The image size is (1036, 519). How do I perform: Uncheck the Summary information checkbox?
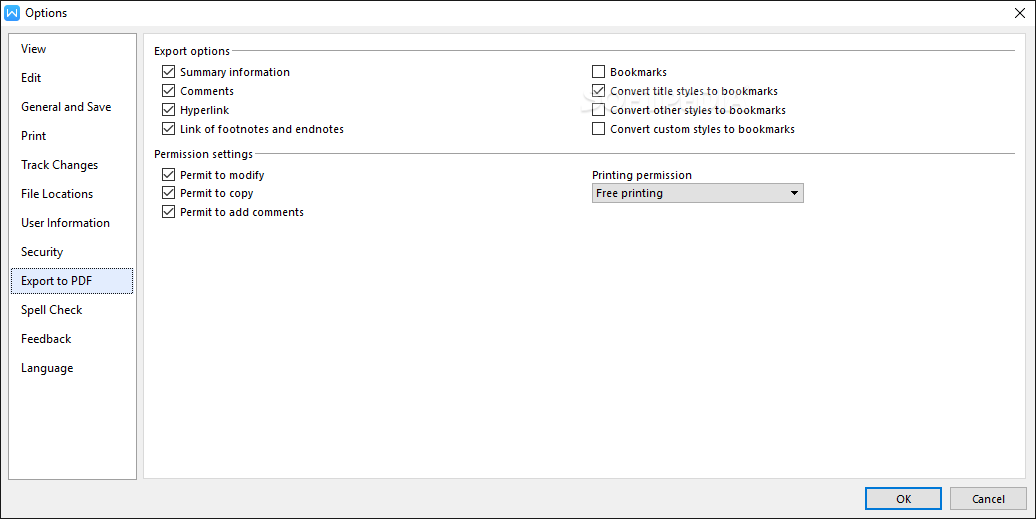click(x=168, y=71)
